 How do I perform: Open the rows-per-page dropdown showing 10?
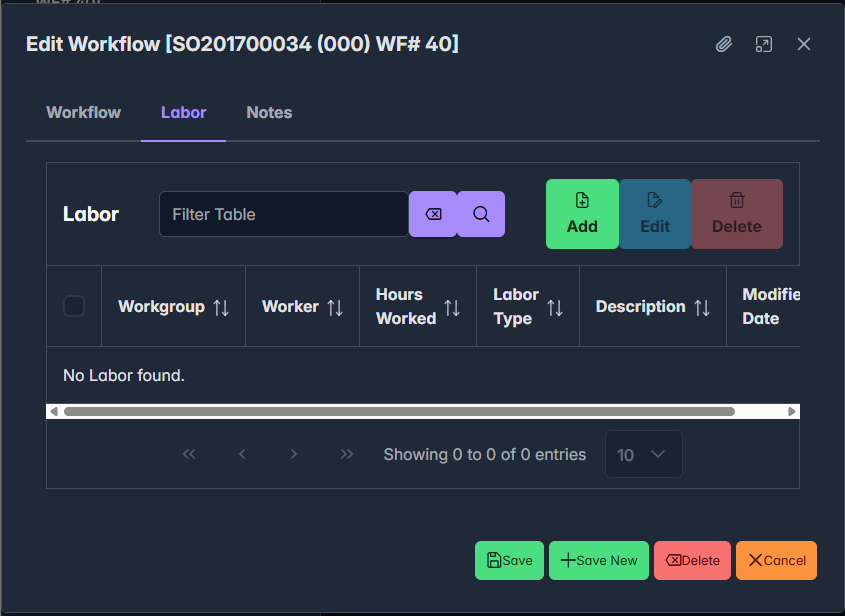pos(643,454)
